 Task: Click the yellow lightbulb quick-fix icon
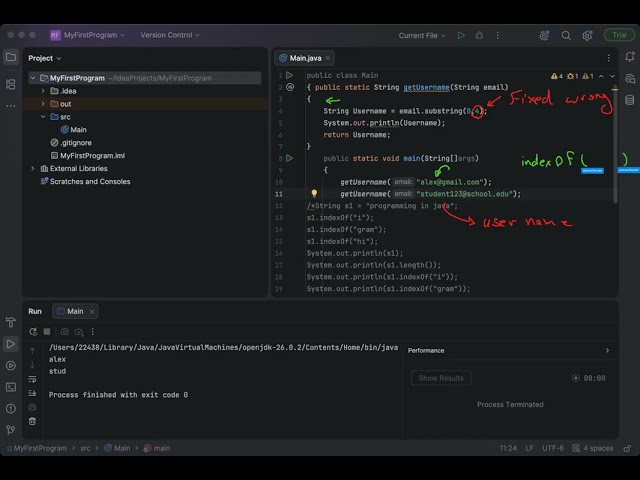(x=314, y=193)
